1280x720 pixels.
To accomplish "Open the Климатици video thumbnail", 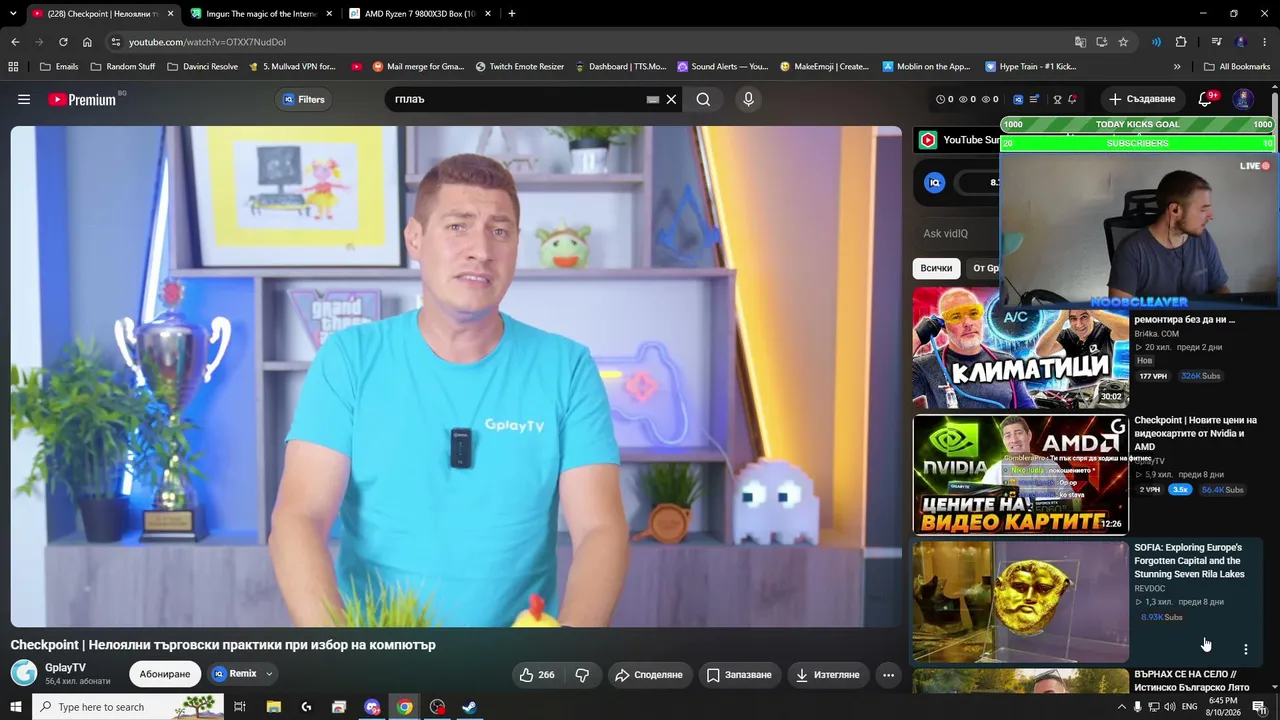I will coord(1020,347).
